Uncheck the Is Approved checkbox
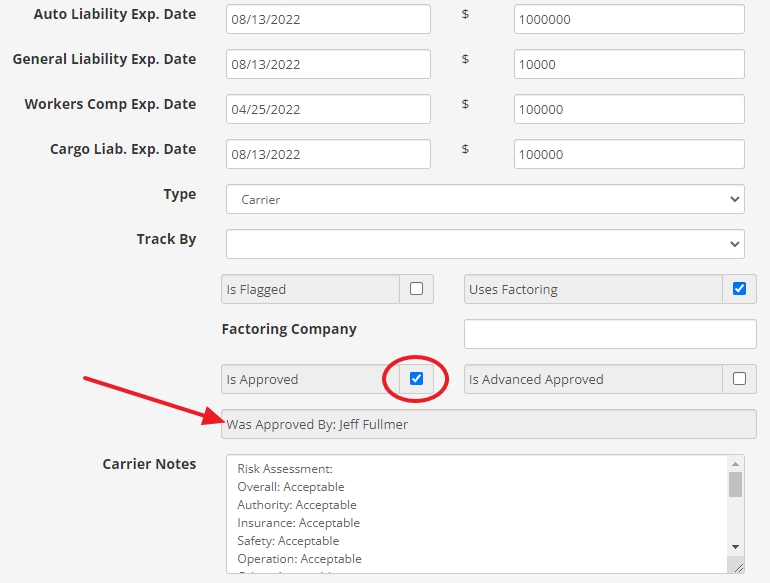This screenshot has width=770, height=583. point(416,379)
